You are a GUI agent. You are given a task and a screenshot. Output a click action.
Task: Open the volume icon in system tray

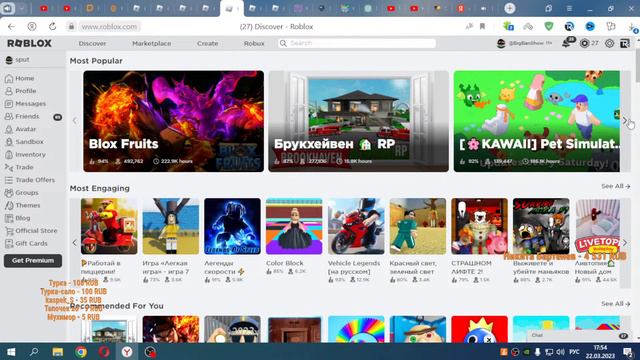(x=560, y=352)
